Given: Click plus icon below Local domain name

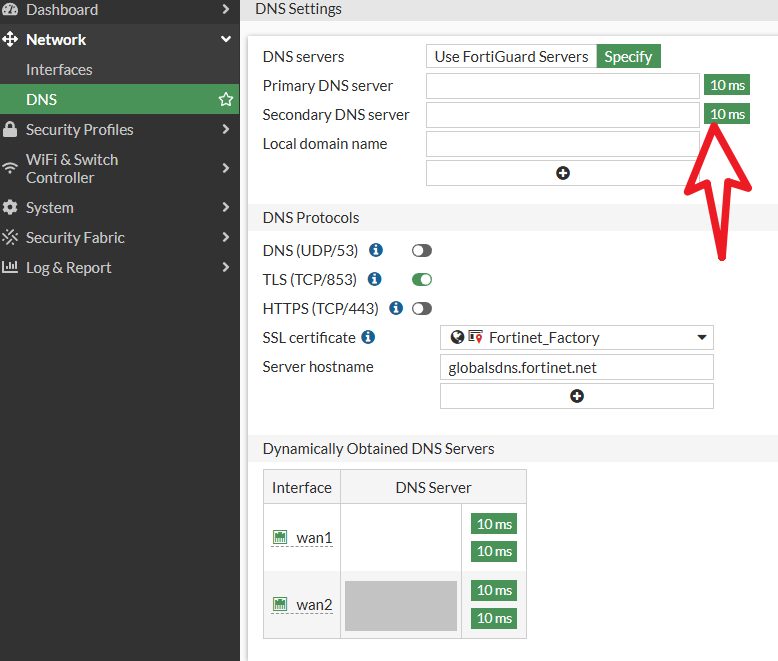Looking at the screenshot, I should pyautogui.click(x=562, y=173).
